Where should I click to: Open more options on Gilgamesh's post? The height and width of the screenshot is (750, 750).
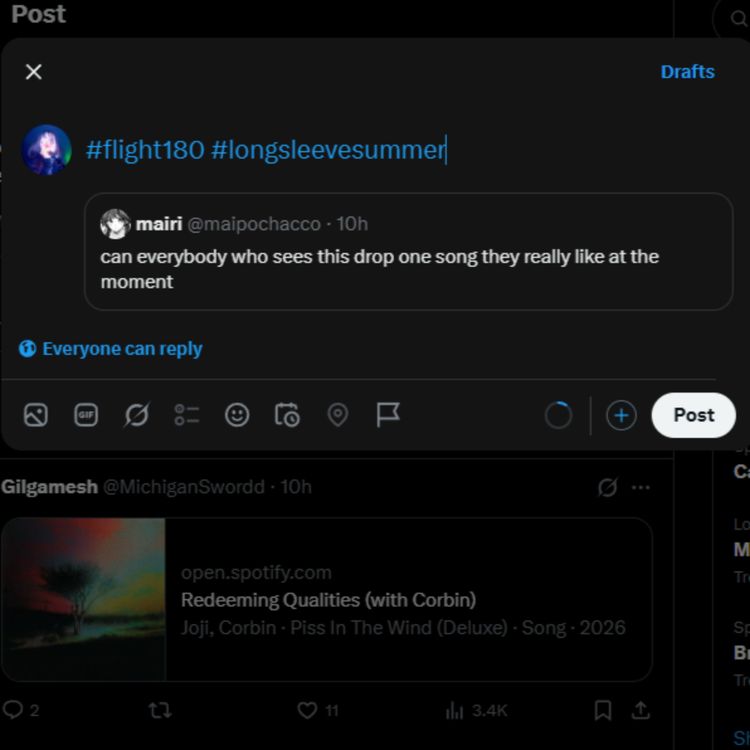click(x=640, y=487)
